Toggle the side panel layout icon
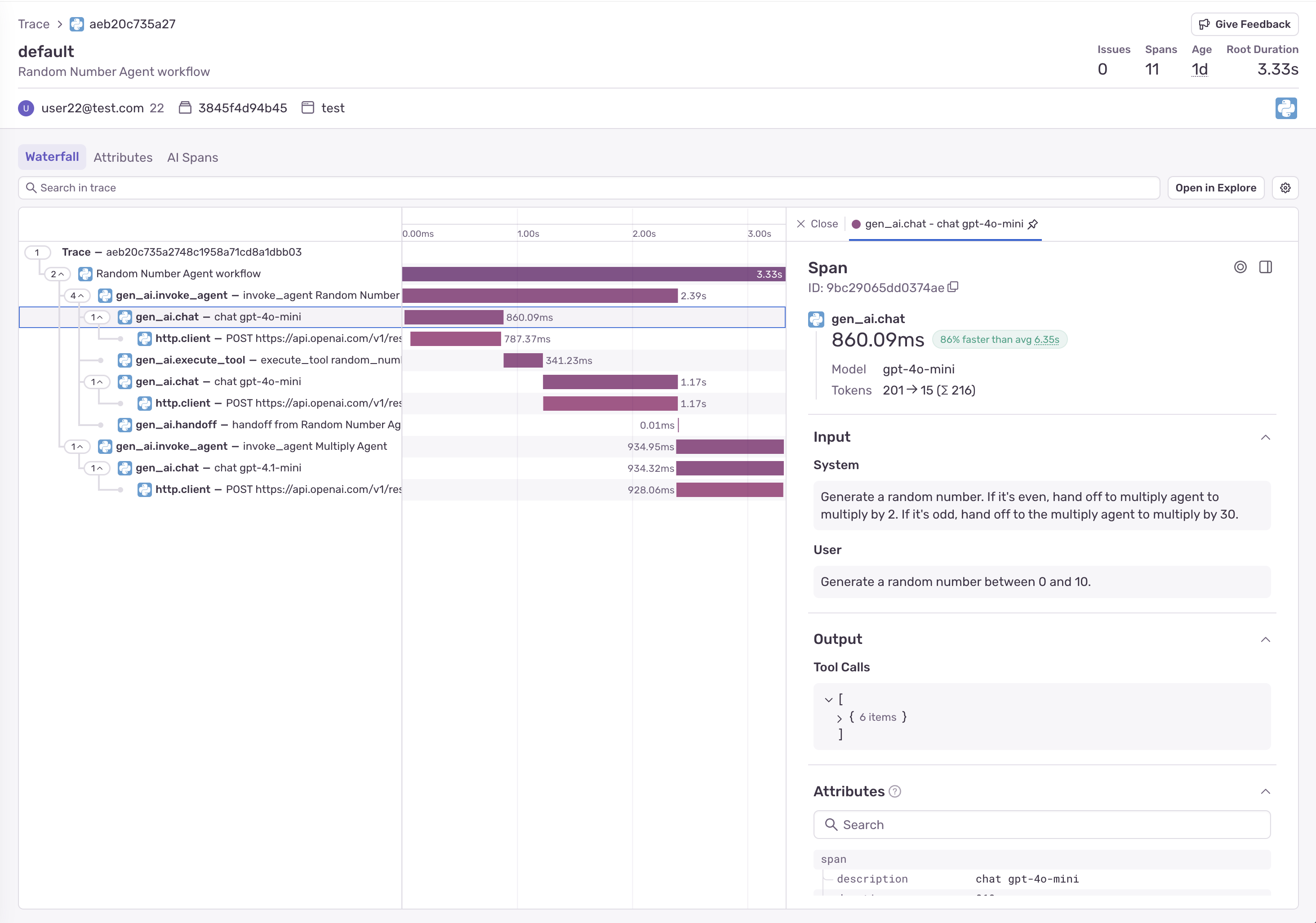Image resolution: width=1316 pixels, height=923 pixels. pos(1266,267)
